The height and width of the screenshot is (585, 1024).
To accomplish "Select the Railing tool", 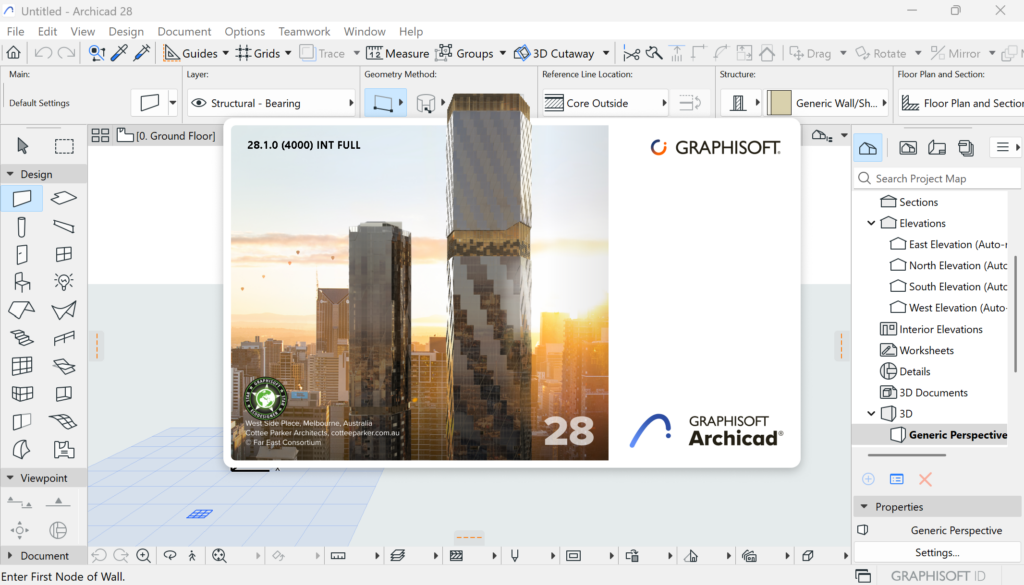I will click(63, 338).
